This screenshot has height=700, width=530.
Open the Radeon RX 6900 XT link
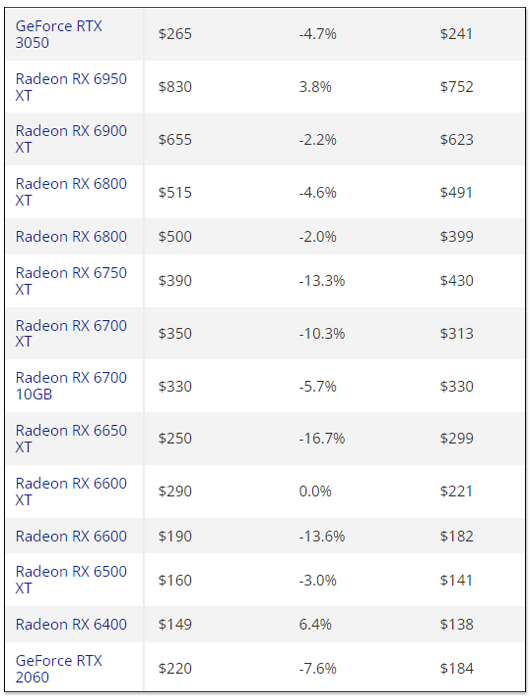click(x=71, y=139)
